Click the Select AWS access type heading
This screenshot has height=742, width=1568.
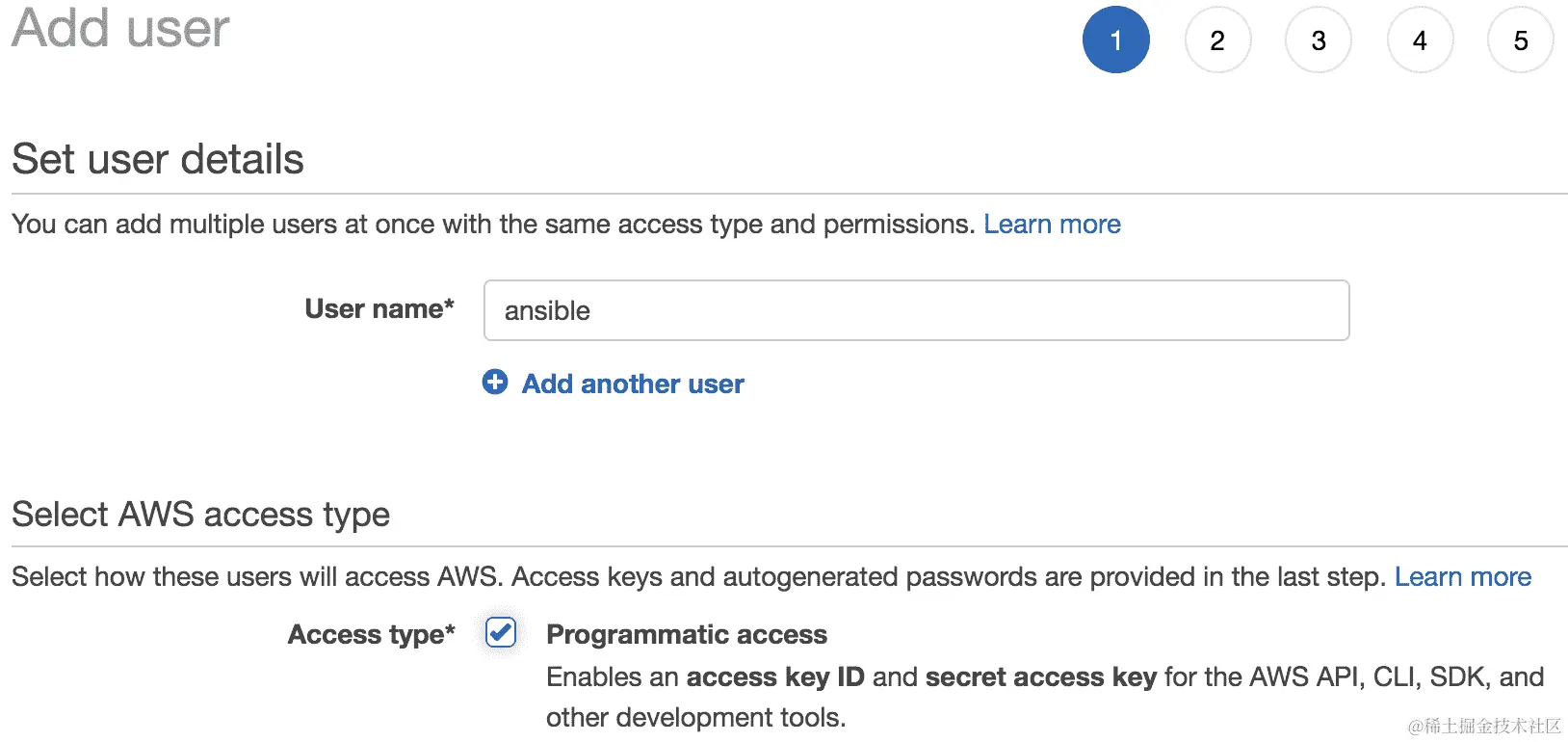click(x=200, y=515)
